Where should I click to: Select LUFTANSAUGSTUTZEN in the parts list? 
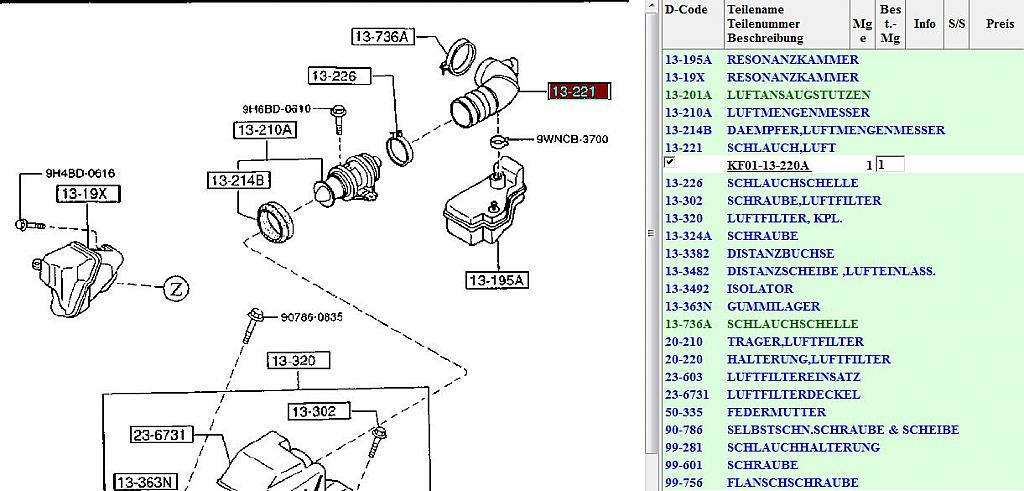798,94
